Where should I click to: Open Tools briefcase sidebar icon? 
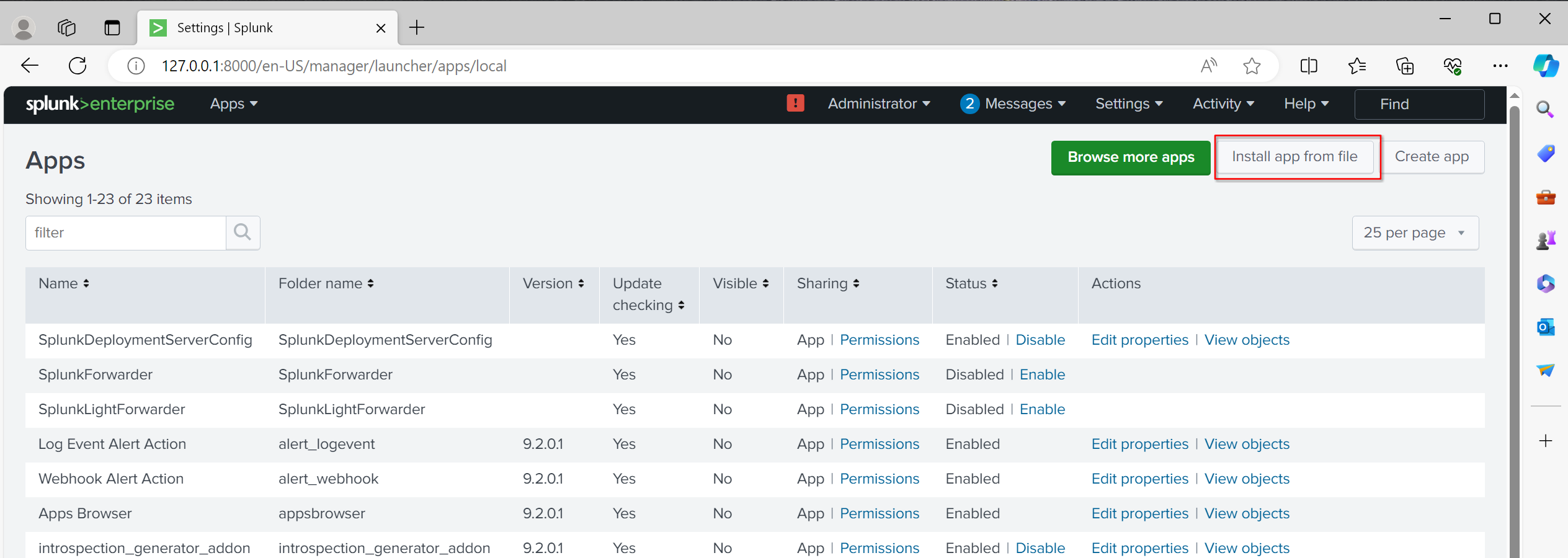(x=1545, y=197)
